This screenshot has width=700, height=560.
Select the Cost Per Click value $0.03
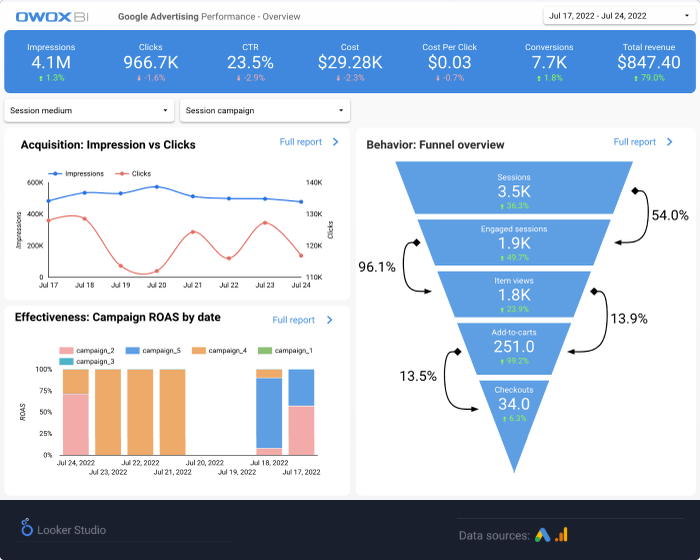450,63
